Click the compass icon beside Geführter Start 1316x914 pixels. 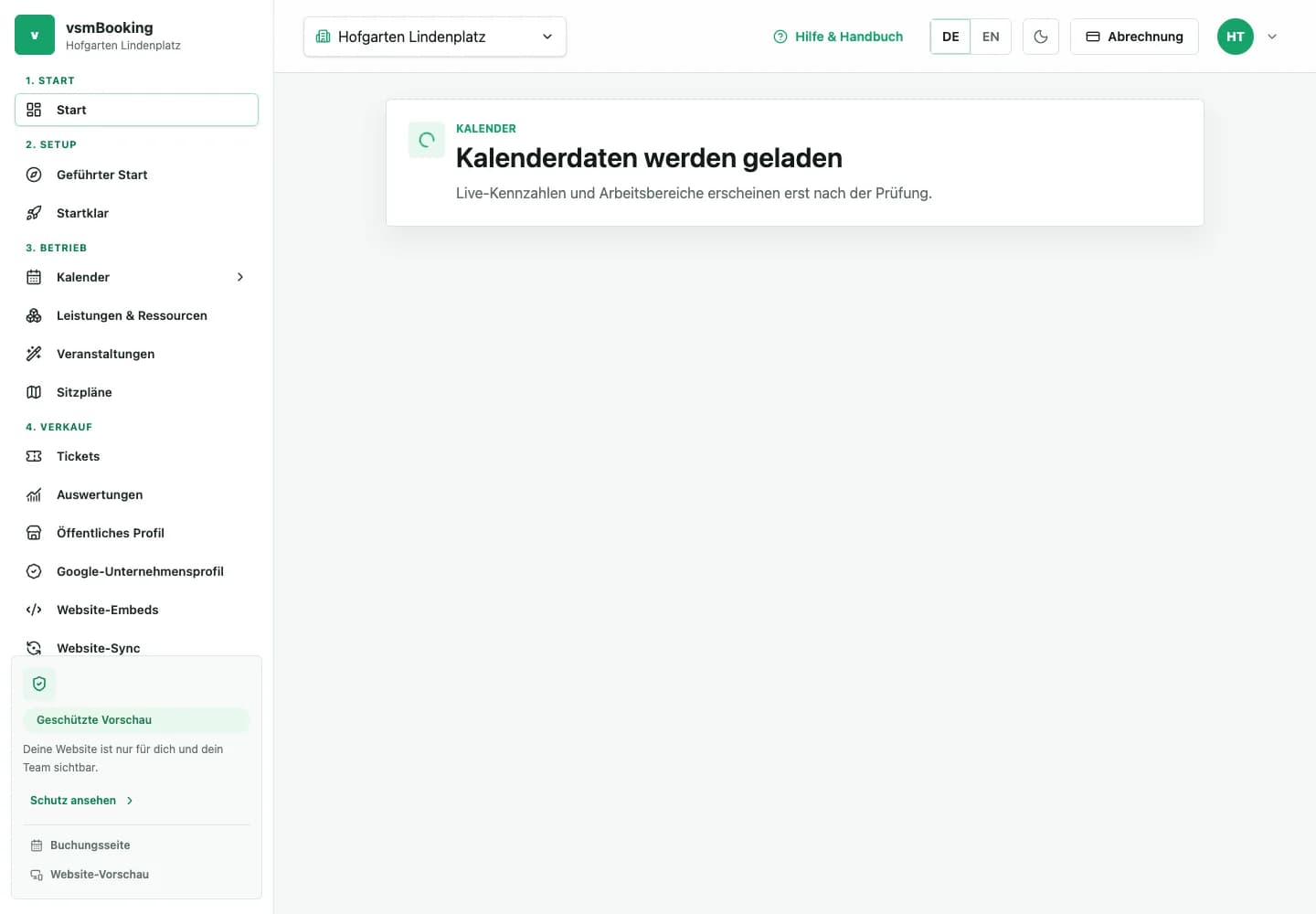[34, 175]
